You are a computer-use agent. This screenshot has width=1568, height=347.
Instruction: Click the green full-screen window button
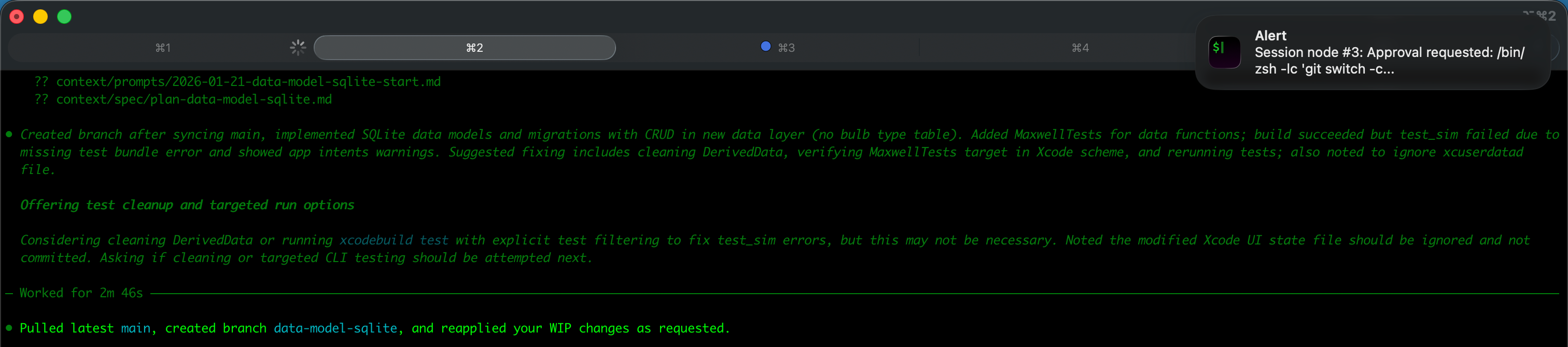point(64,17)
